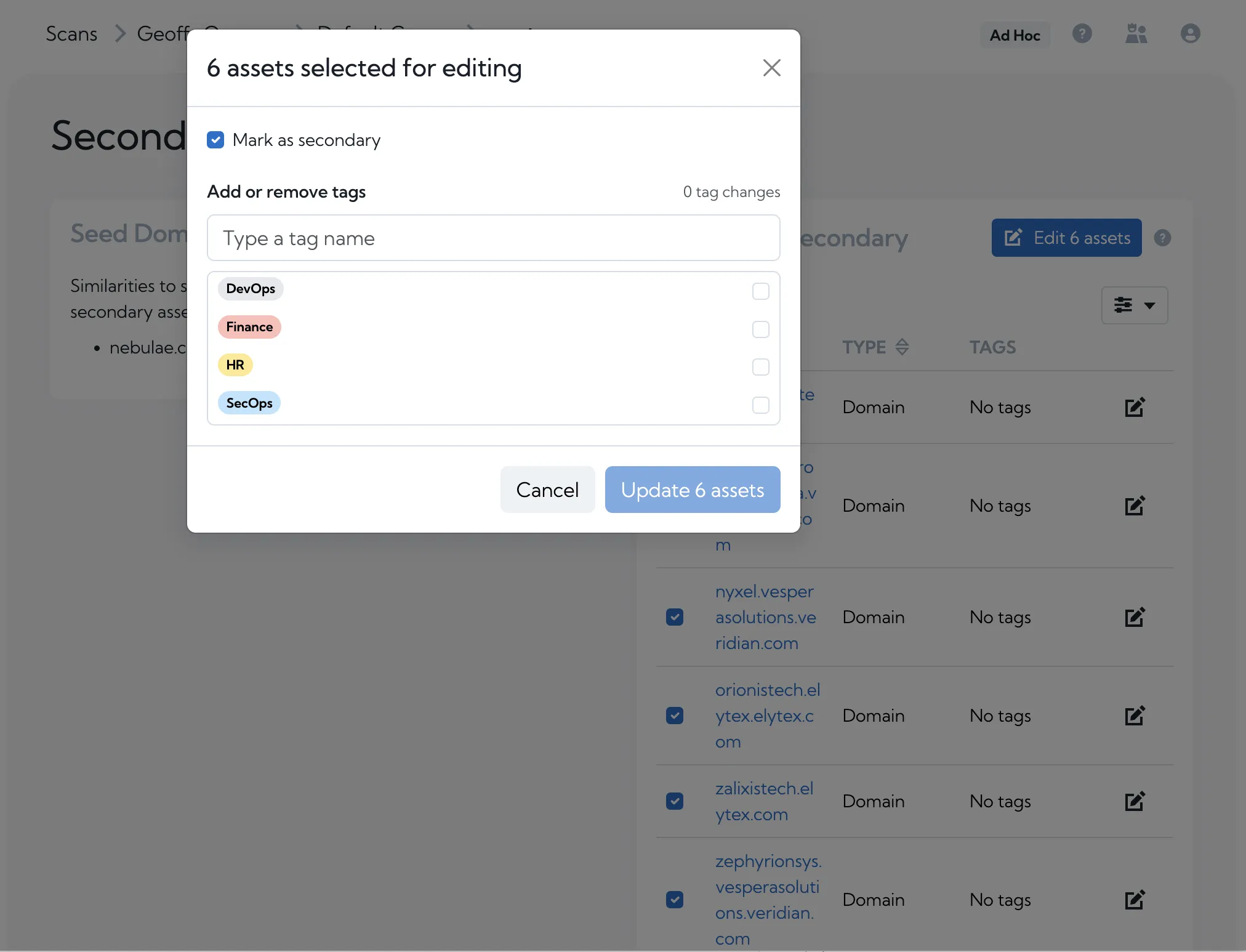Open the table filter settings dropdown
This screenshot has height=952, width=1246.
[x=1135, y=305]
